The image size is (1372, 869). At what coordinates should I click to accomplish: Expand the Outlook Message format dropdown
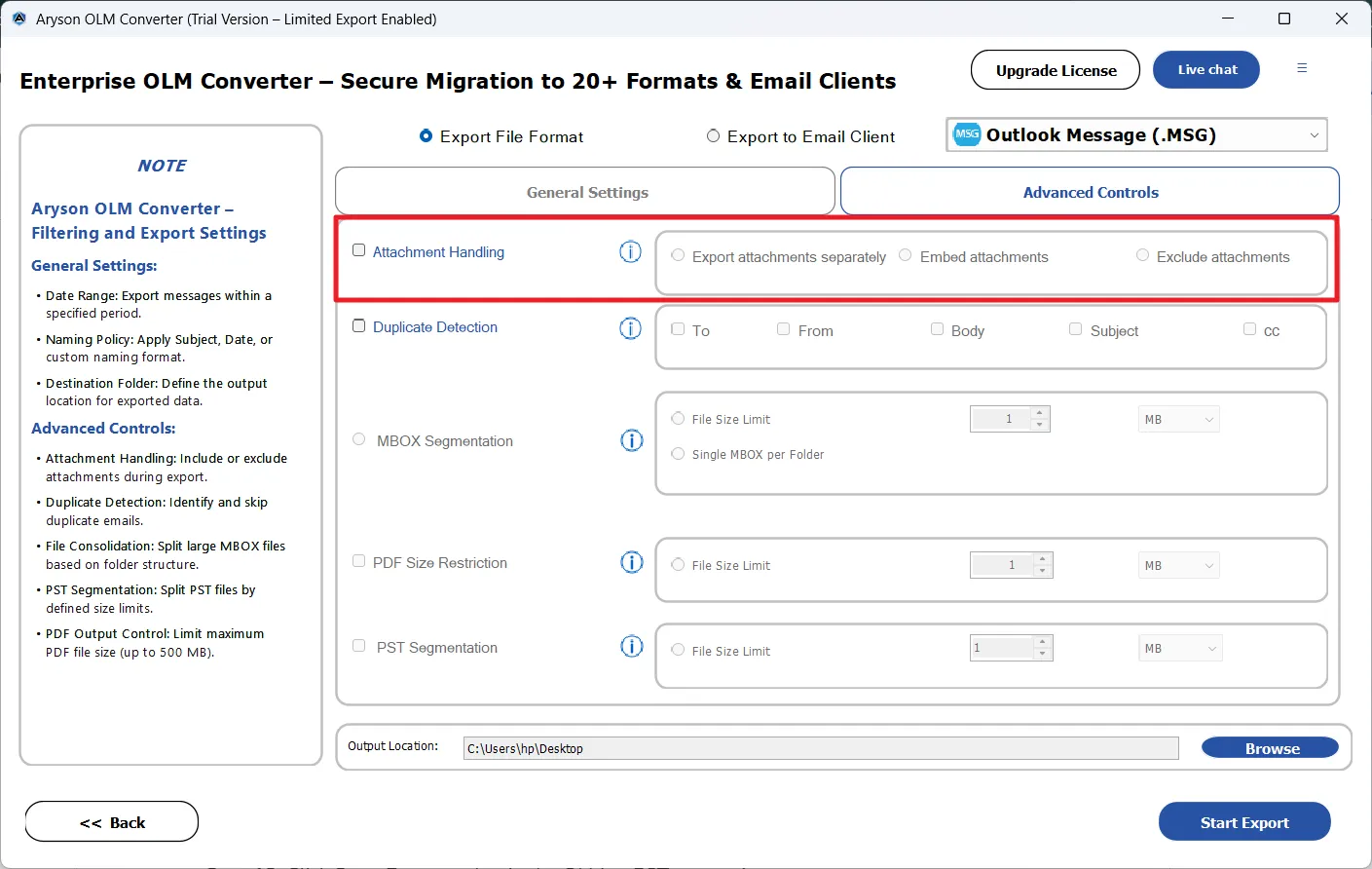point(1314,135)
